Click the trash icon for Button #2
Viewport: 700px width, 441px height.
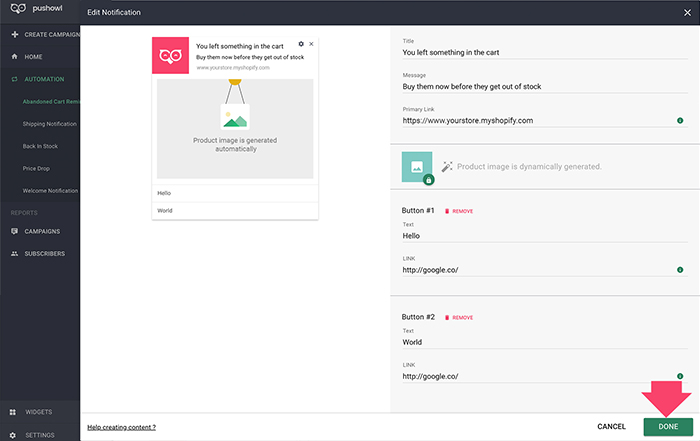click(x=447, y=317)
